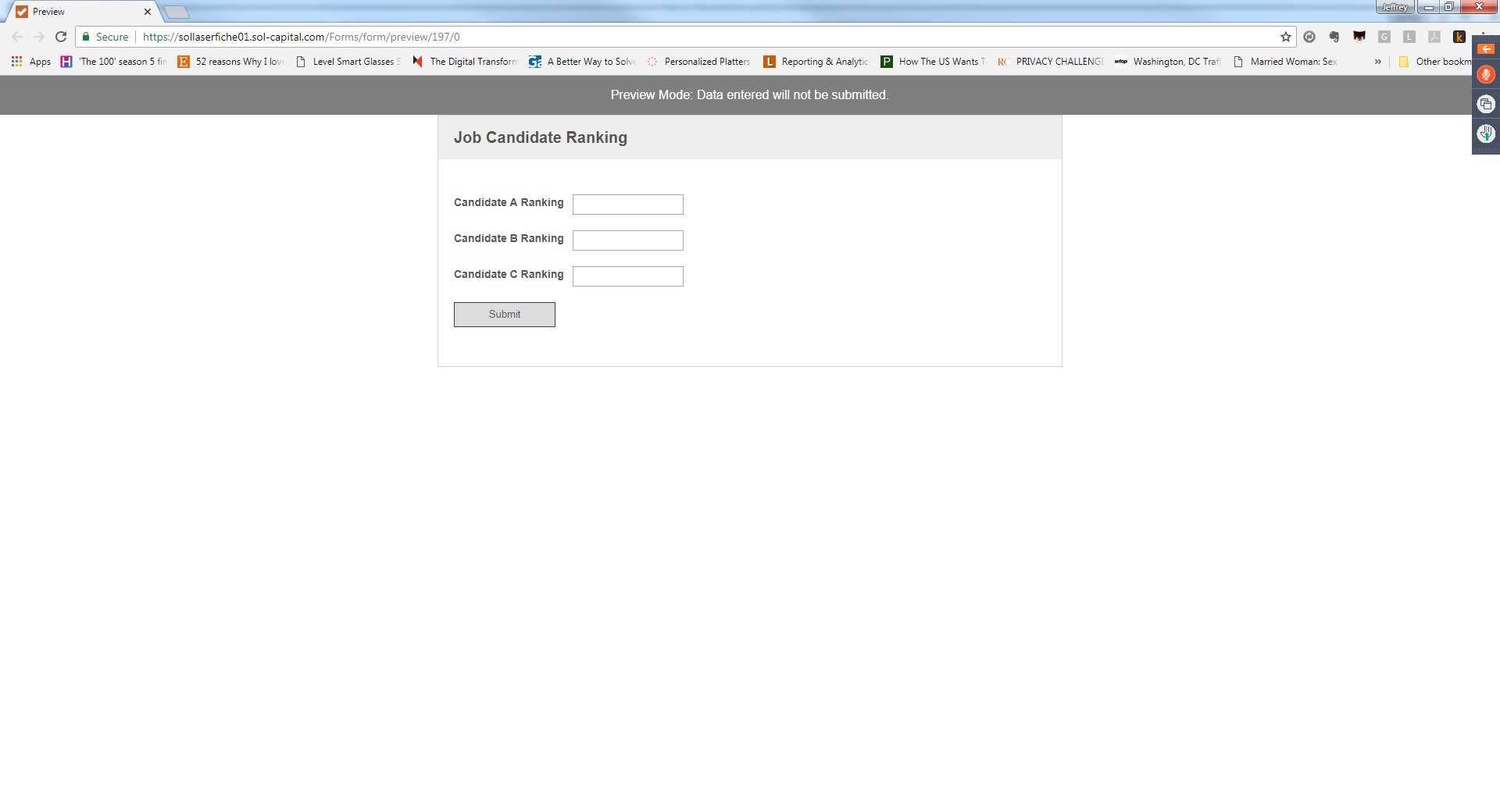1500x812 pixels.
Task: Open the PRIVACY CHALLENGE bookmark
Action: pyautogui.click(x=1052, y=62)
